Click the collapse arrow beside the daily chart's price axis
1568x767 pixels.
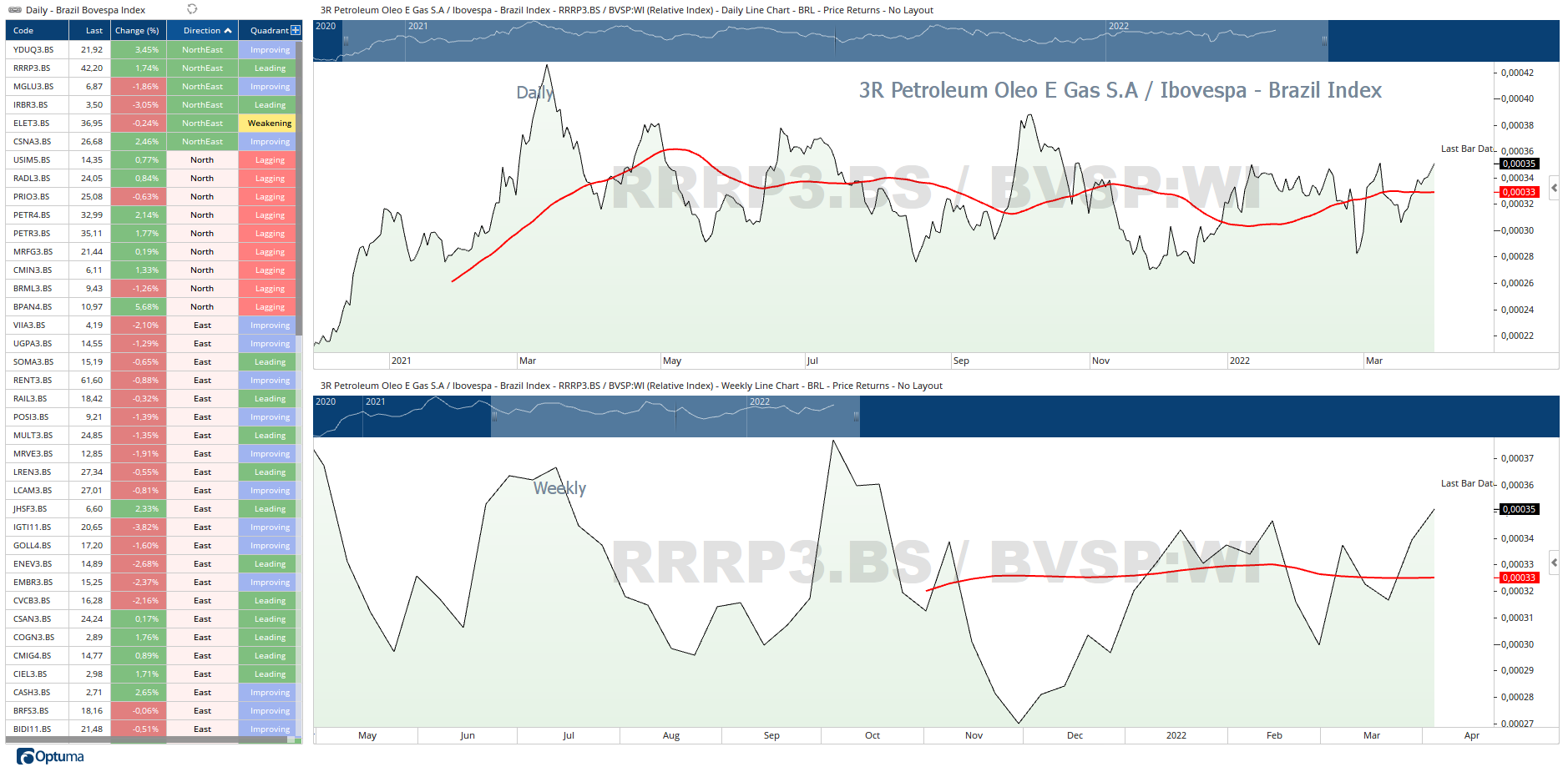point(1555,189)
